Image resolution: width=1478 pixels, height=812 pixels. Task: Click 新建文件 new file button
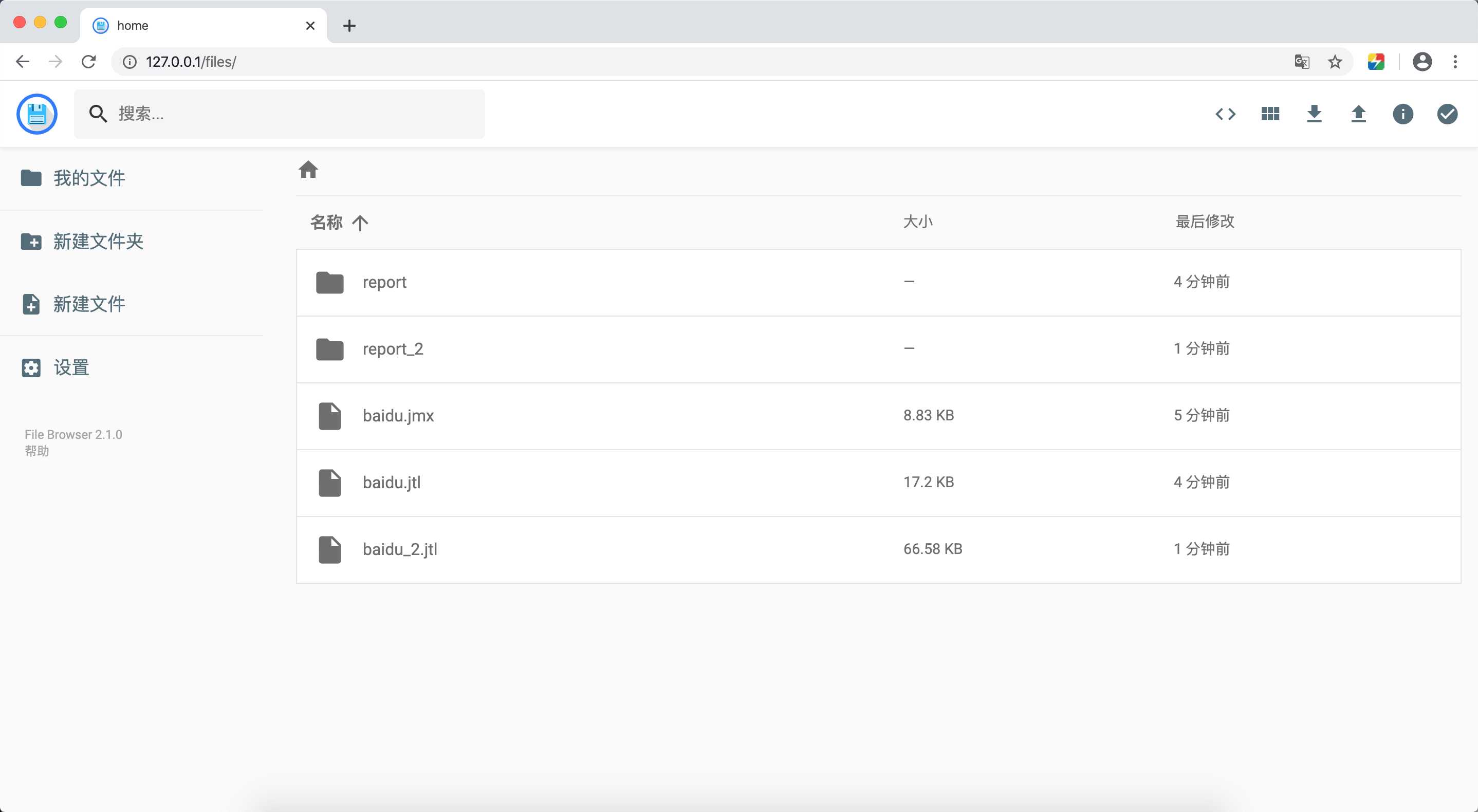(73, 304)
